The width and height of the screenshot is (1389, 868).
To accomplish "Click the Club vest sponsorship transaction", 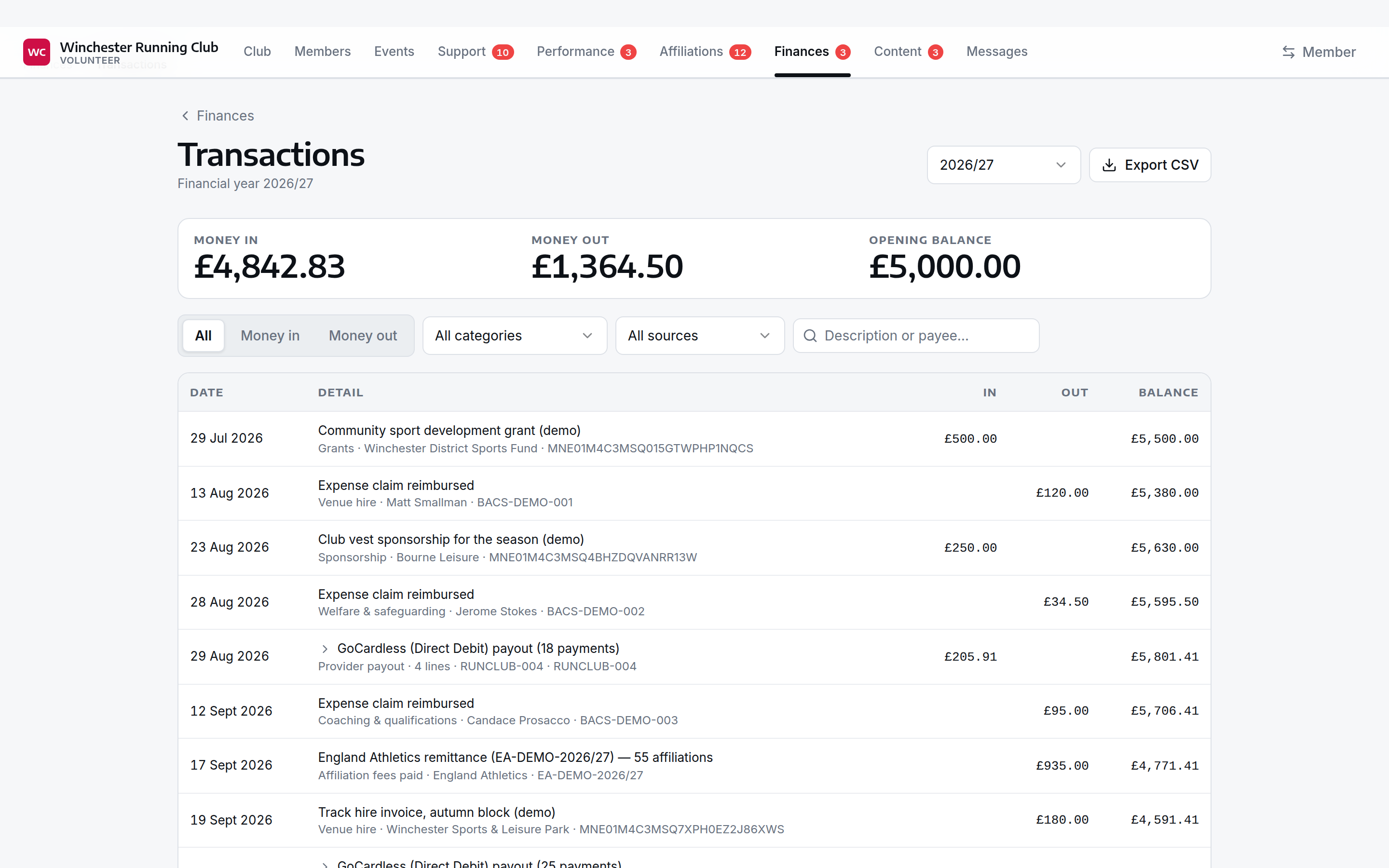I will [694, 548].
